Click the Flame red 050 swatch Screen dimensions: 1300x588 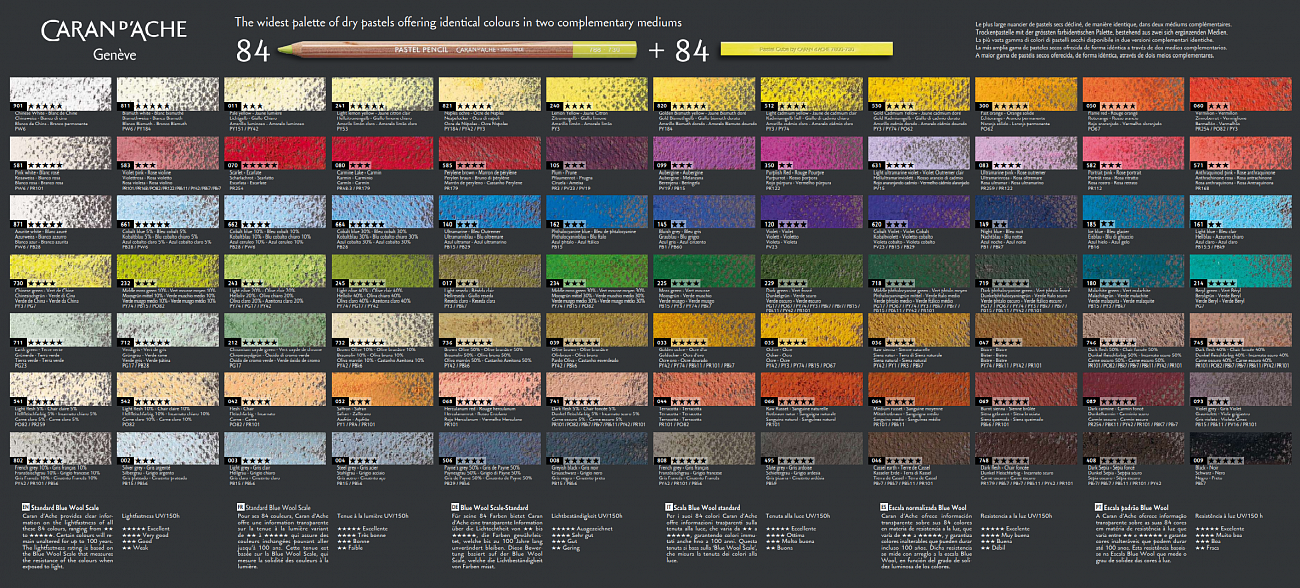click(x=1134, y=93)
